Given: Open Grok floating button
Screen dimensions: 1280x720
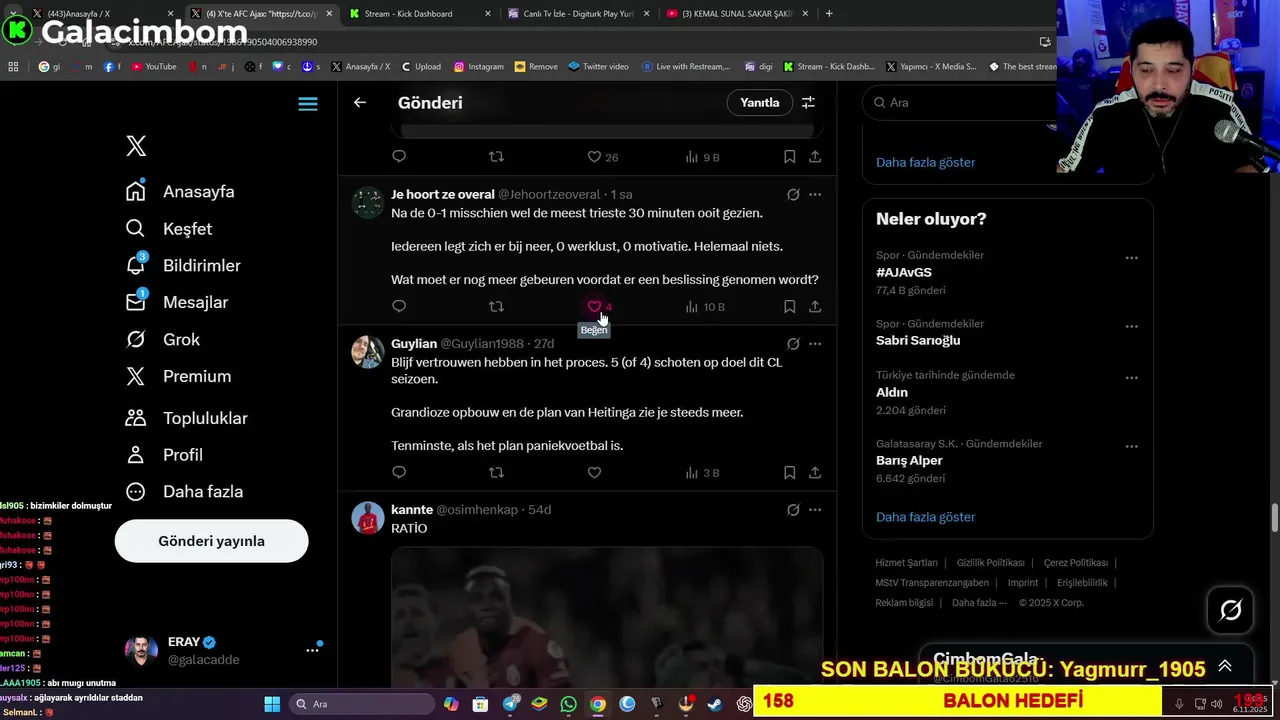Looking at the screenshot, I should point(1230,610).
